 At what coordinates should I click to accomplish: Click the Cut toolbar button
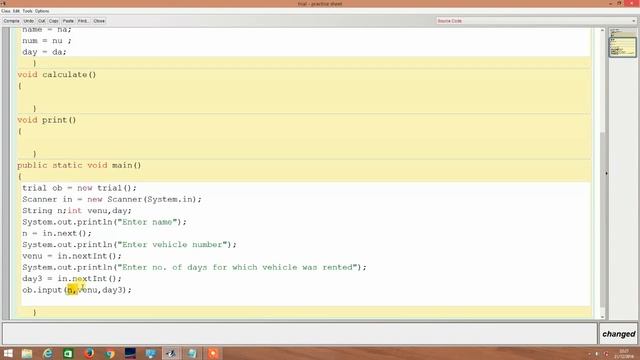point(42,21)
